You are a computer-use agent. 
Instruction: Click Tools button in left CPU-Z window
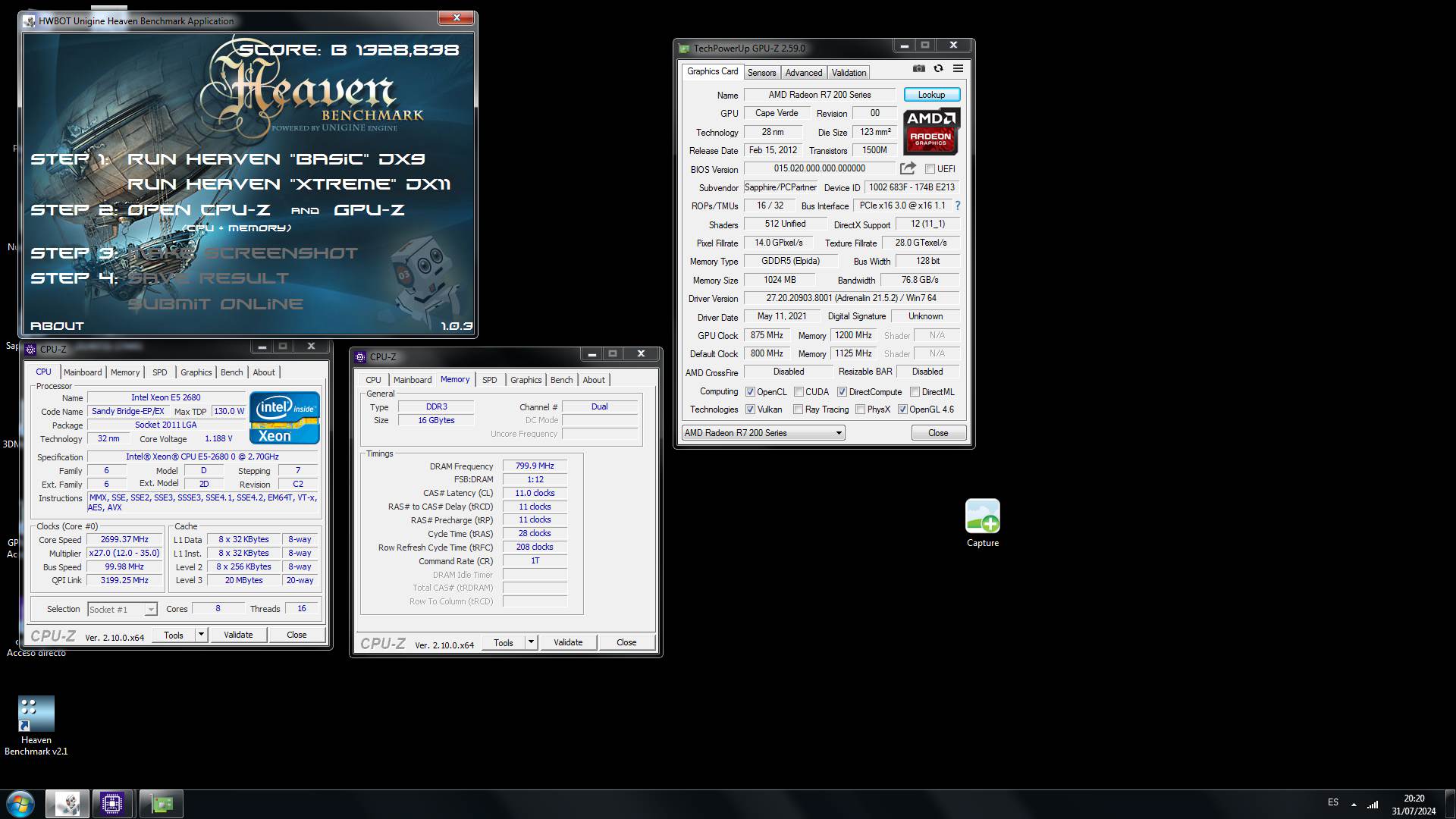pyautogui.click(x=174, y=635)
